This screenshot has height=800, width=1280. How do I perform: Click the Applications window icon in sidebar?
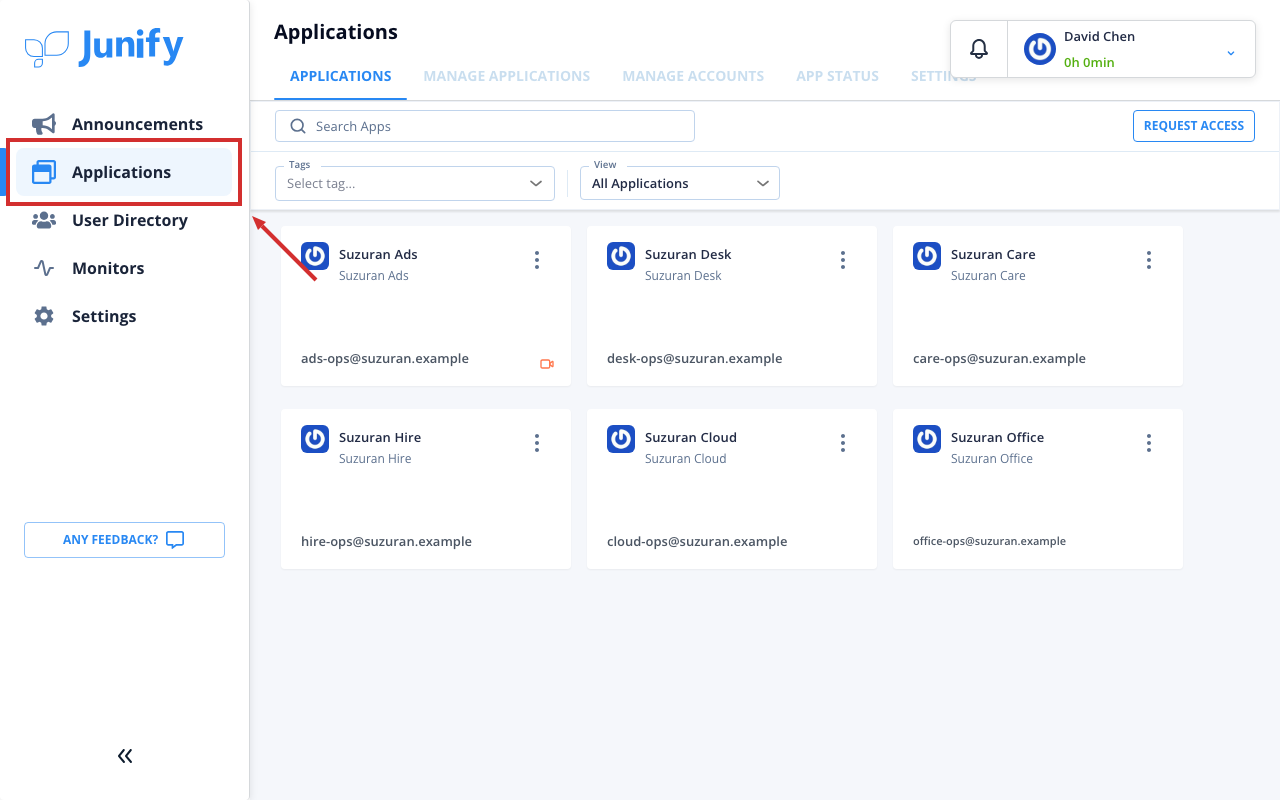[44, 172]
